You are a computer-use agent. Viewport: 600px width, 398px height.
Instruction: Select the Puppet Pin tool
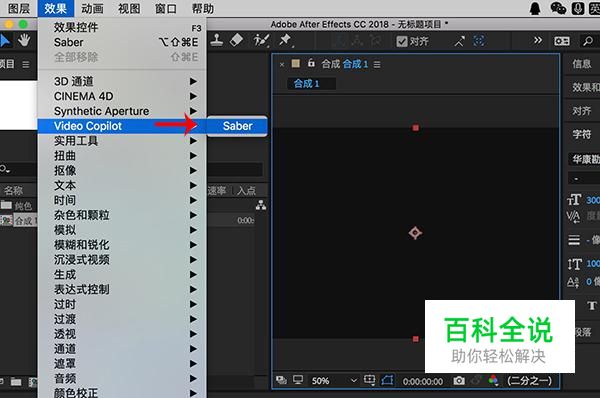point(285,40)
